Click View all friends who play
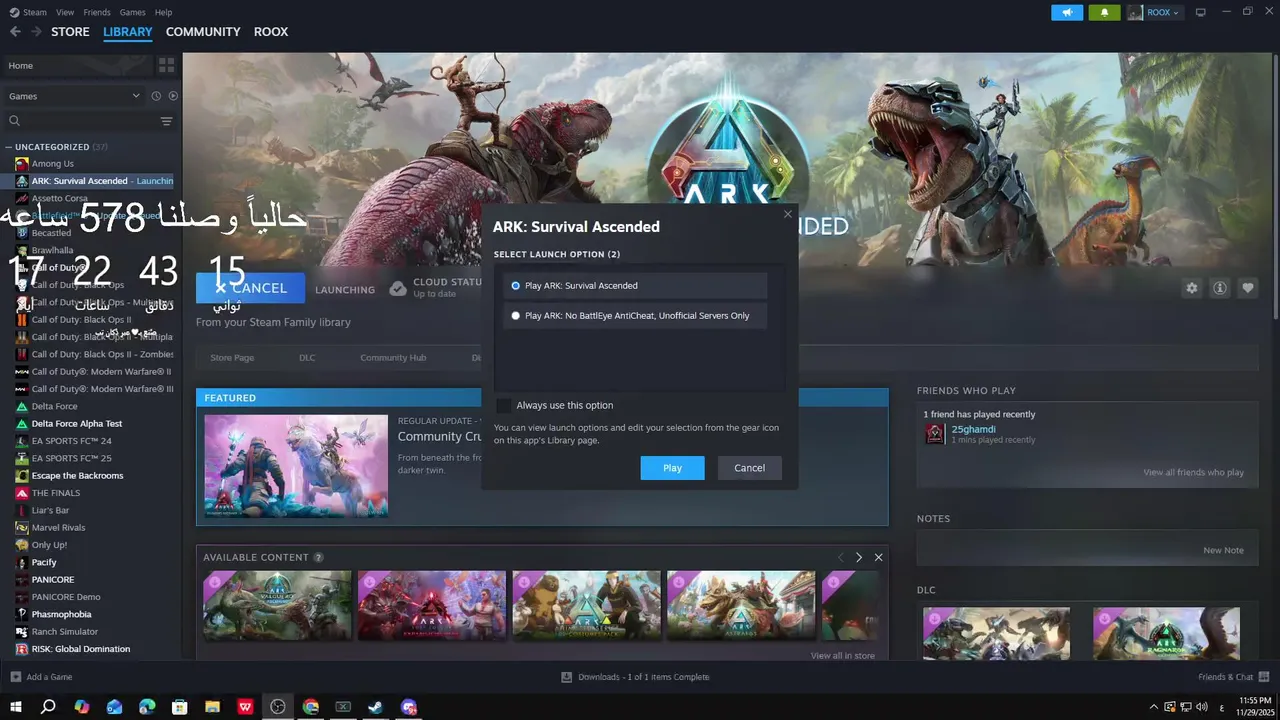 [1193, 472]
